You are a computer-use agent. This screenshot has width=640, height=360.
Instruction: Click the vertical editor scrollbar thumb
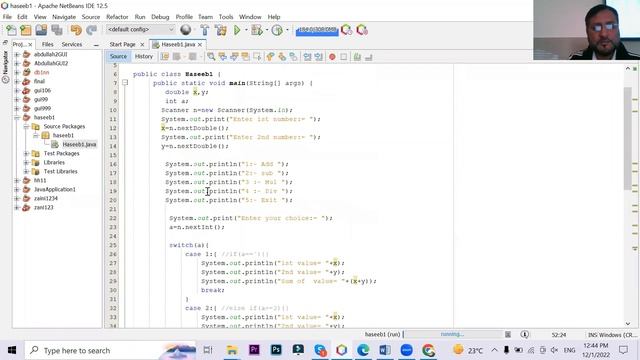(x=628, y=138)
